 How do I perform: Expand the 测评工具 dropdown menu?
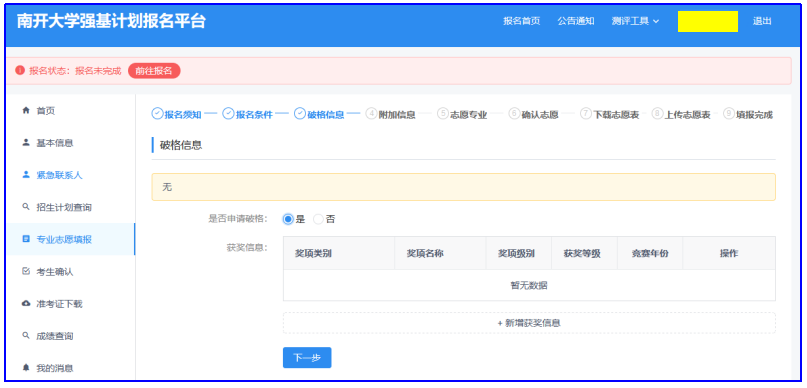(x=636, y=22)
